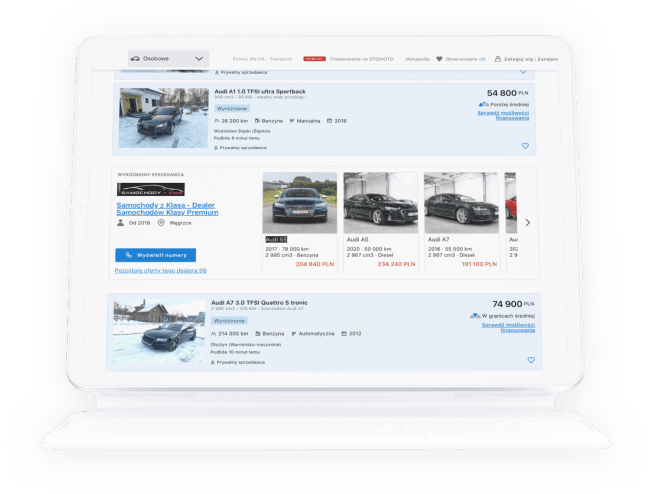Click the Audi A5 car thumbnail
The height and width of the screenshot is (494, 651).
coord(381,203)
